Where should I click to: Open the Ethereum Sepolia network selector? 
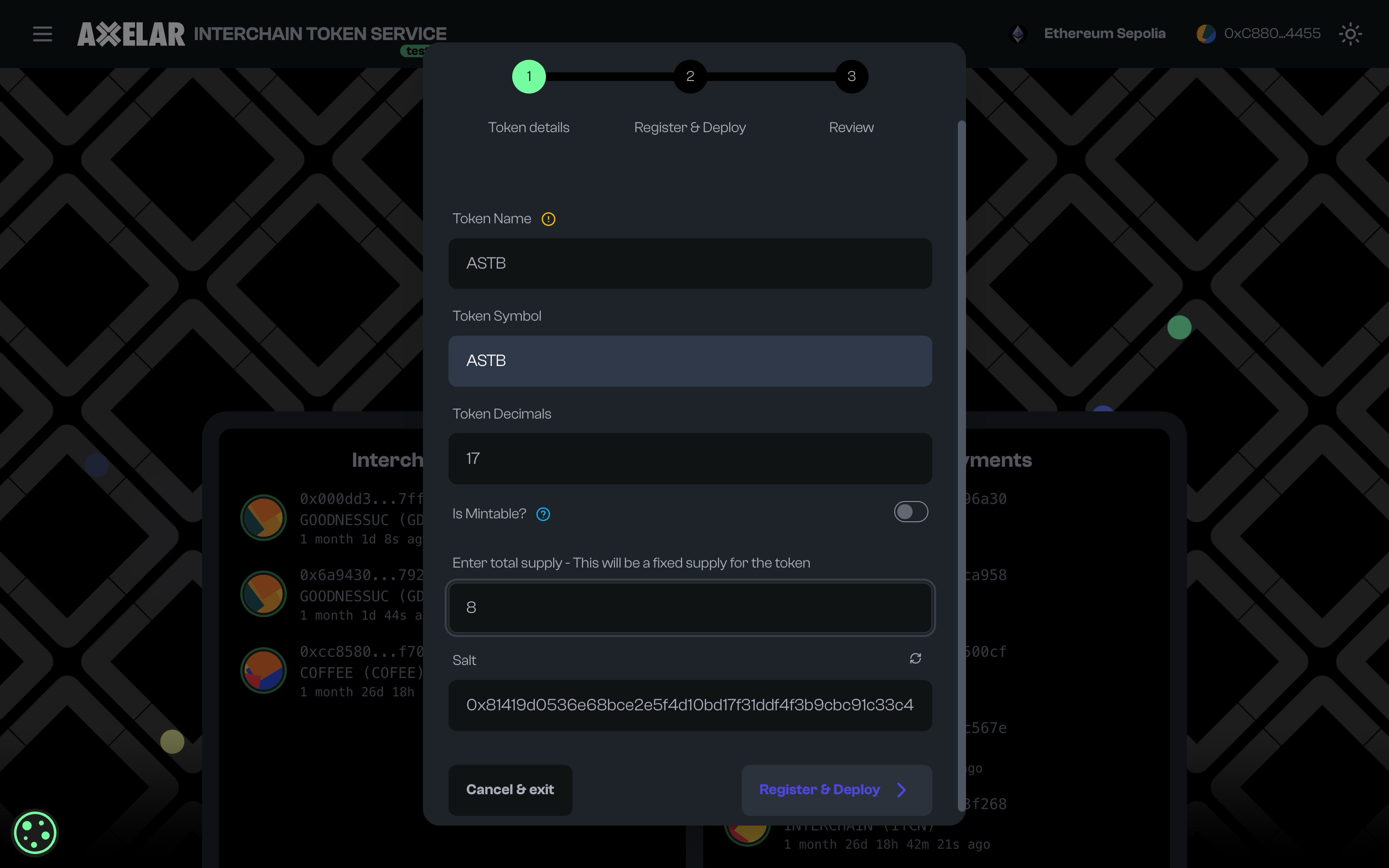pyautogui.click(x=1105, y=33)
